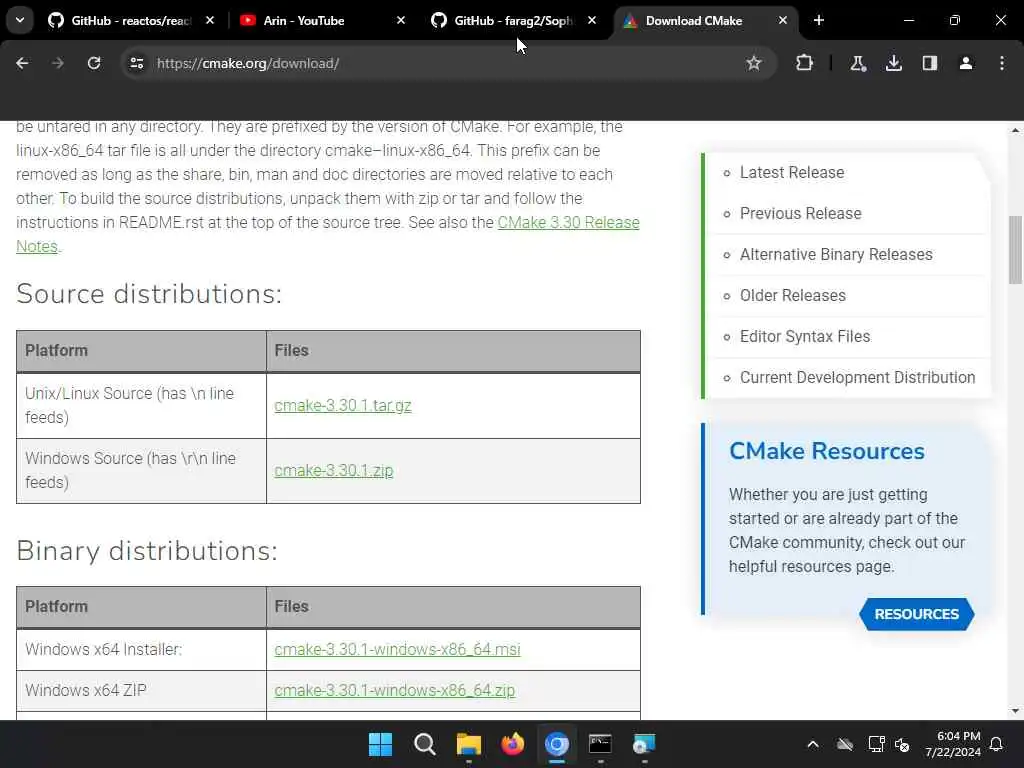Open File Explorer from the taskbar
This screenshot has height=768, width=1024.
click(468, 744)
